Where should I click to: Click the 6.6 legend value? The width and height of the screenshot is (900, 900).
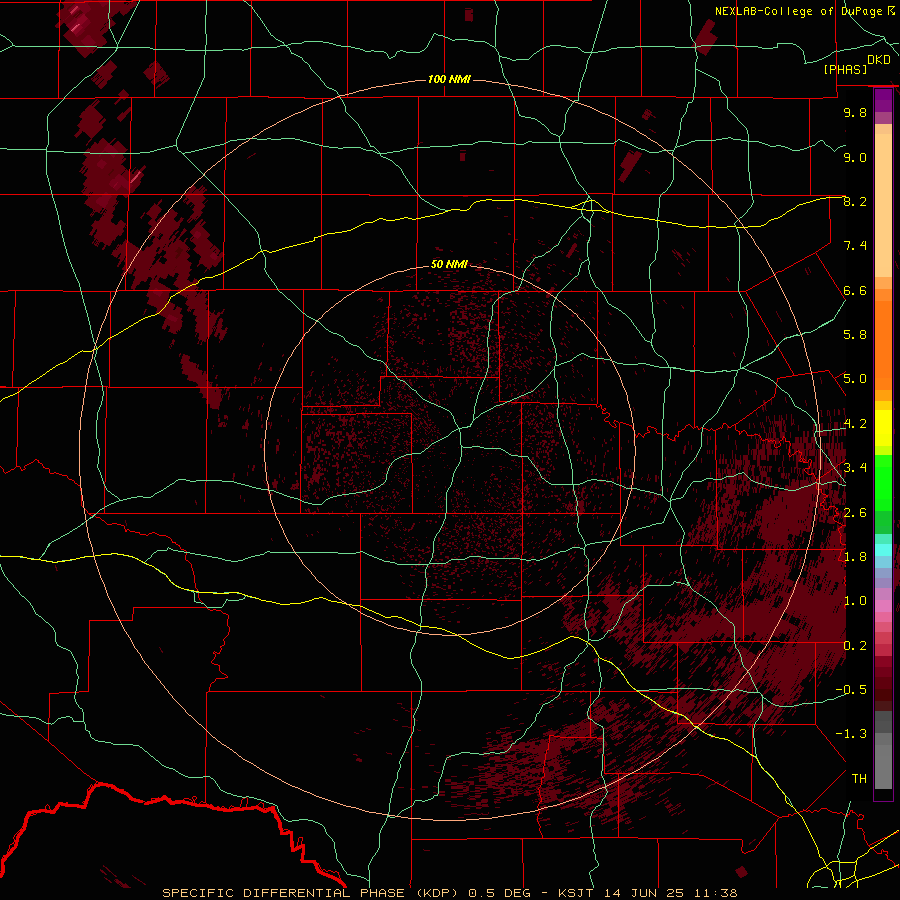[855, 290]
